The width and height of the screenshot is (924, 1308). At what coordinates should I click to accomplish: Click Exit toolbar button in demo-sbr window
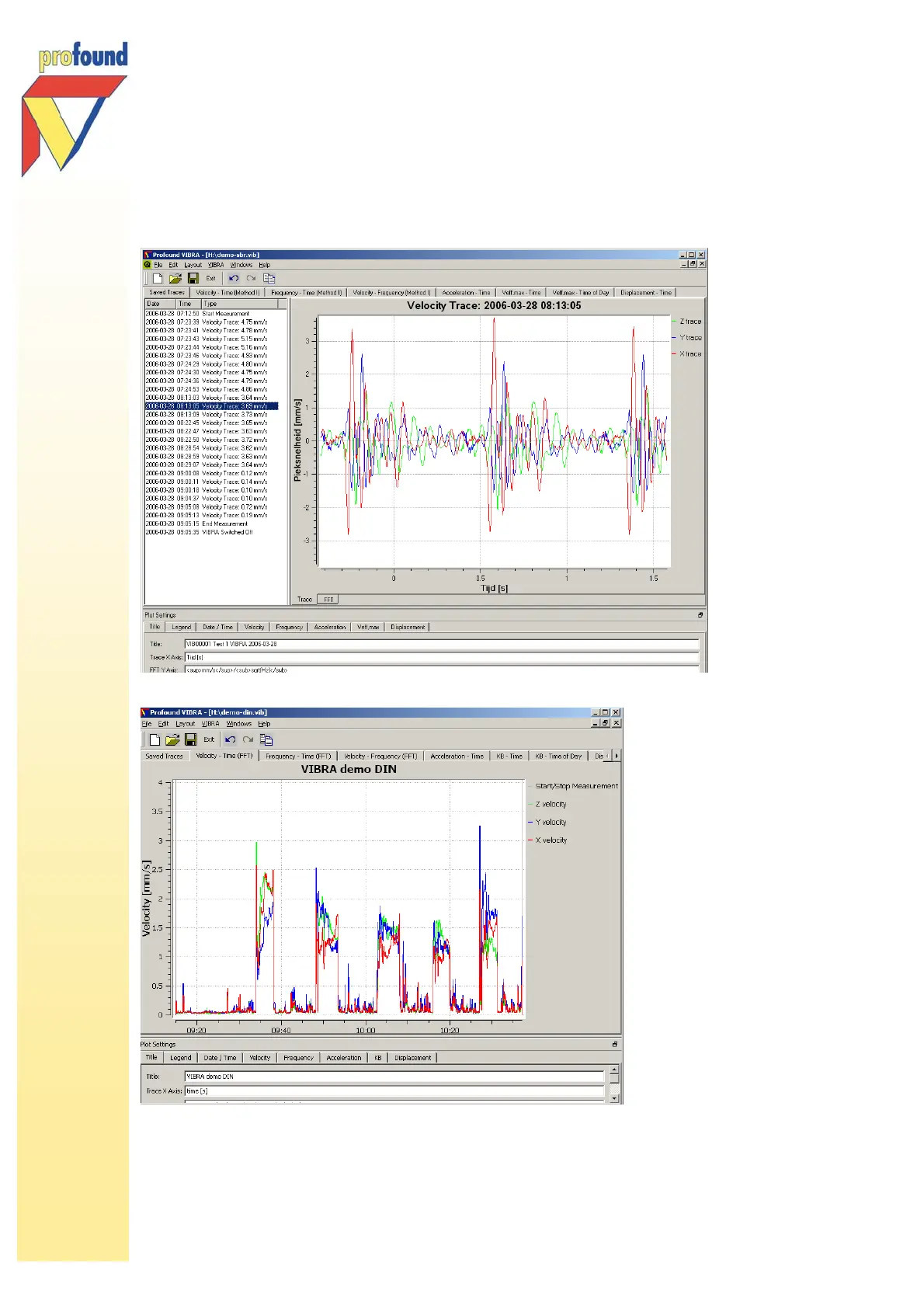click(210, 278)
